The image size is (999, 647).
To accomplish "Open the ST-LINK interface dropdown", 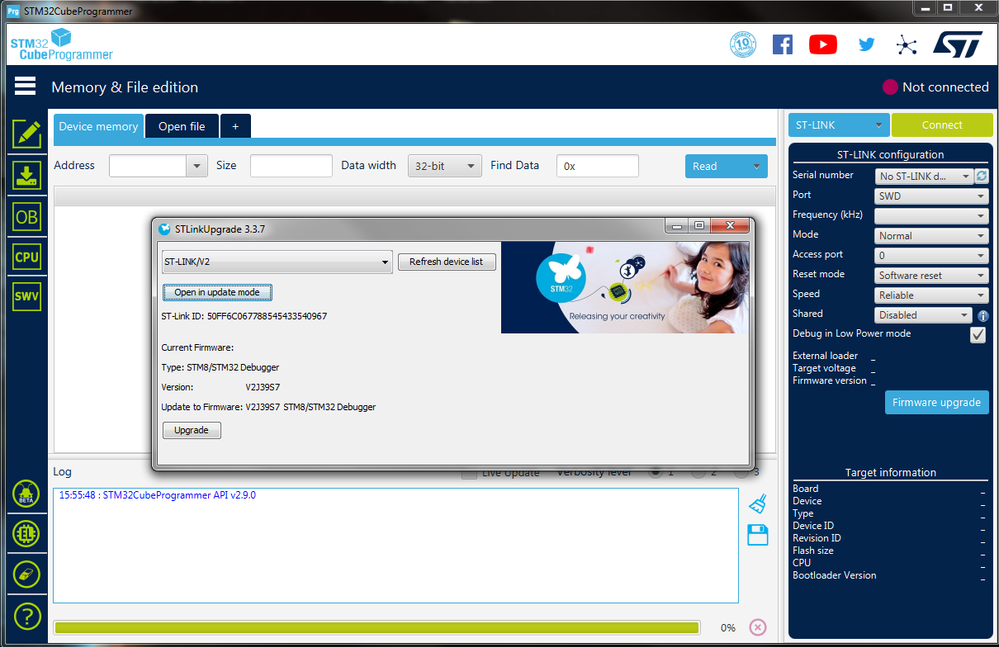I will tap(838, 125).
